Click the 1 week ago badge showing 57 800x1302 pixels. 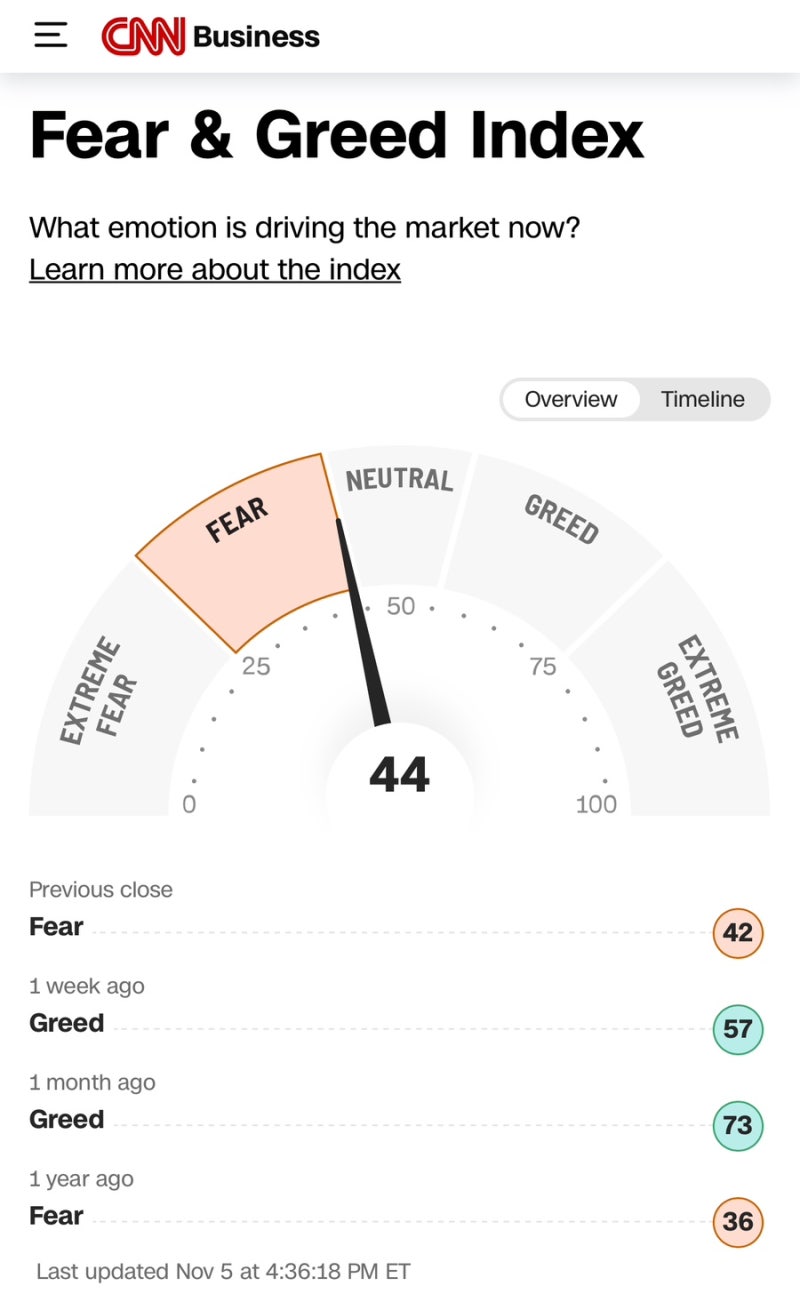pyautogui.click(x=737, y=1029)
